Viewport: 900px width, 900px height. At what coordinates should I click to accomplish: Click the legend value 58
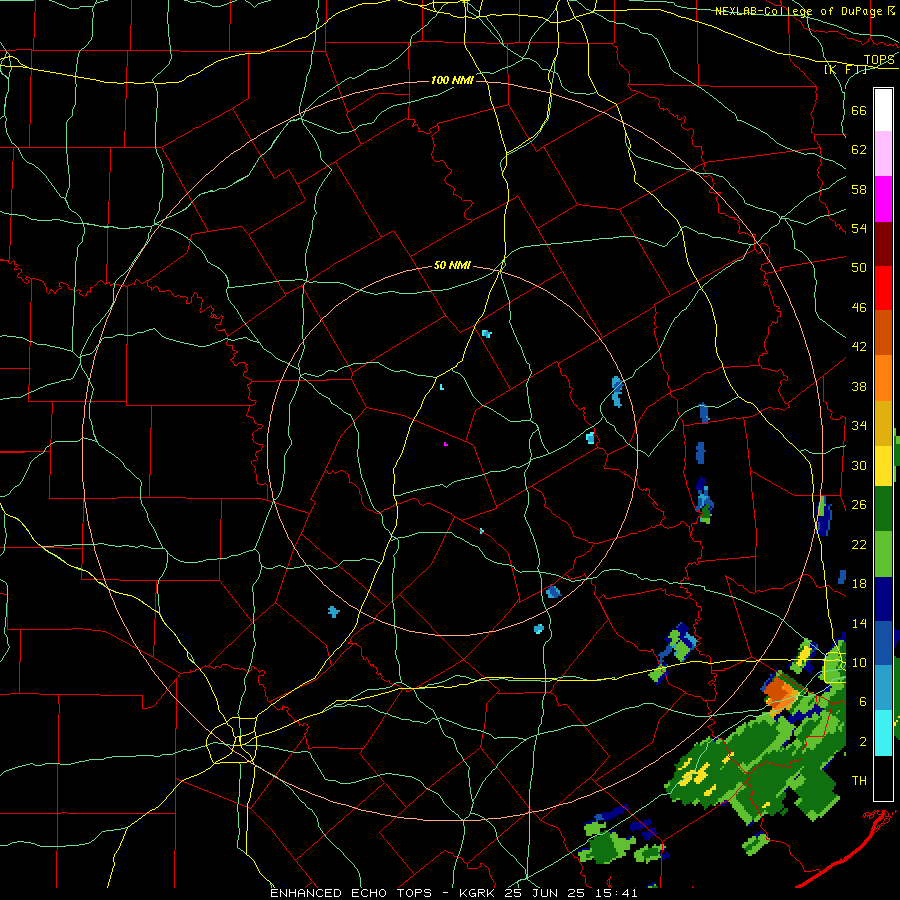pyautogui.click(x=859, y=189)
